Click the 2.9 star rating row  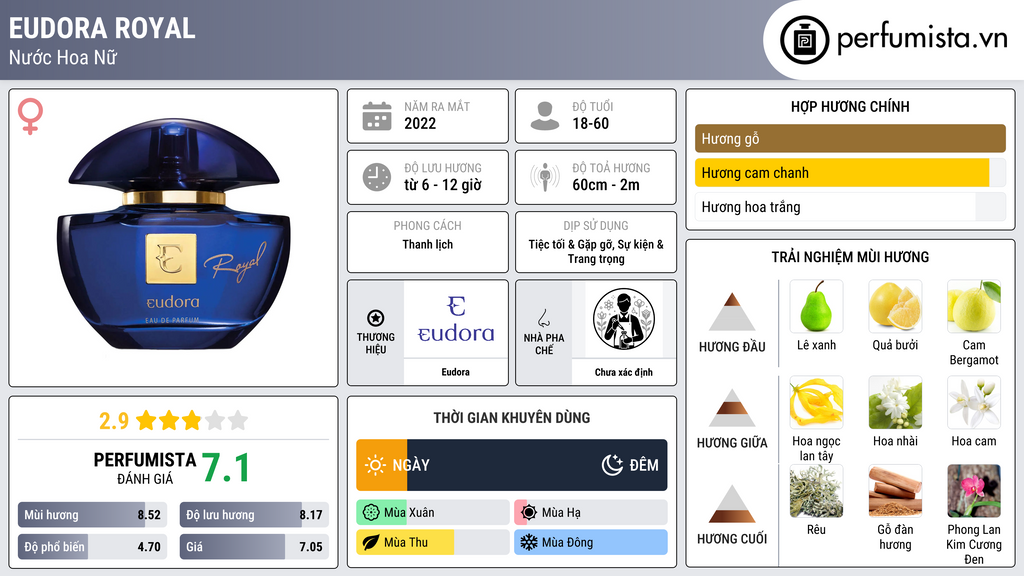(x=174, y=420)
